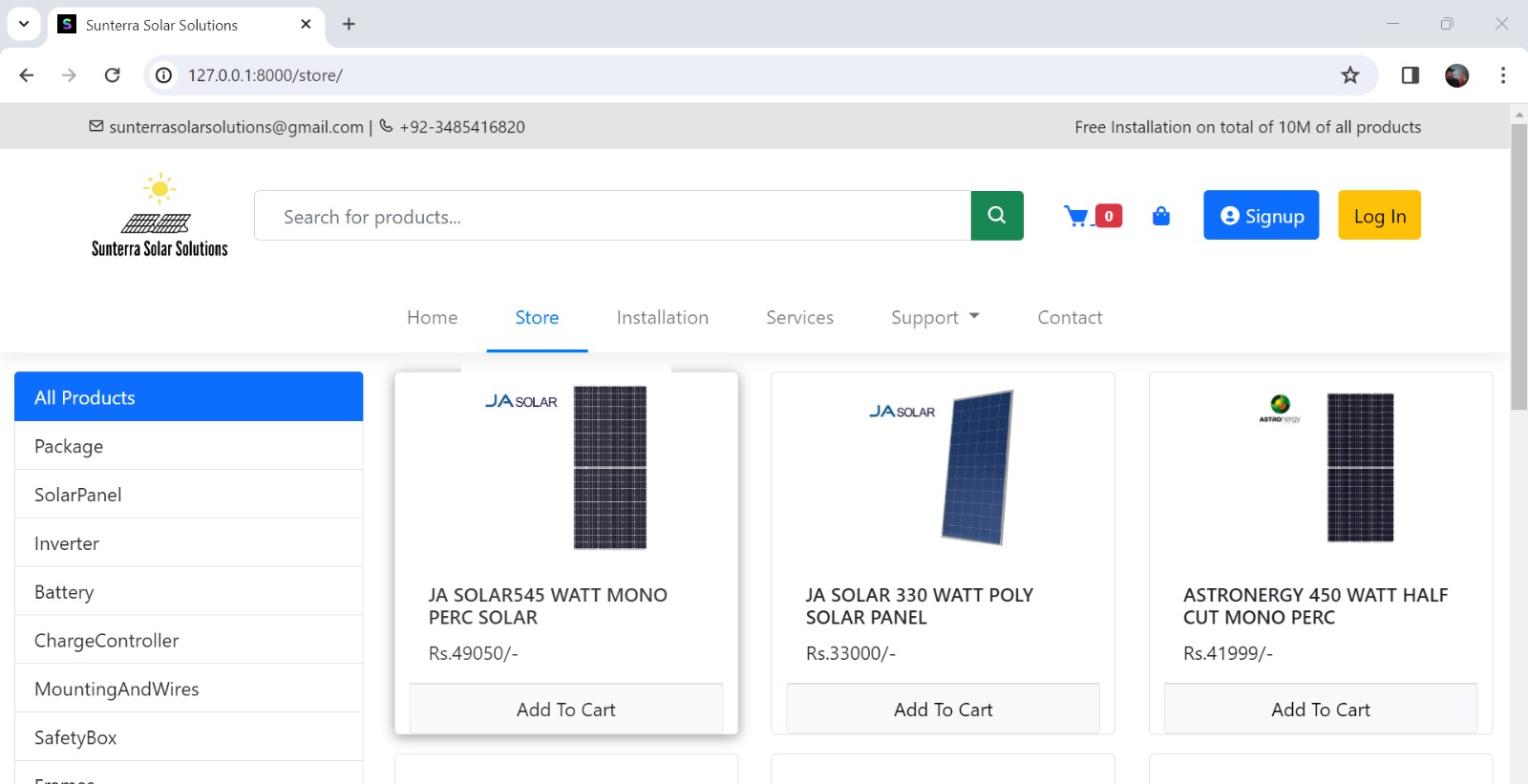This screenshot has width=1528, height=784.
Task: Click phone number +92-3485416820
Action: coord(462,127)
